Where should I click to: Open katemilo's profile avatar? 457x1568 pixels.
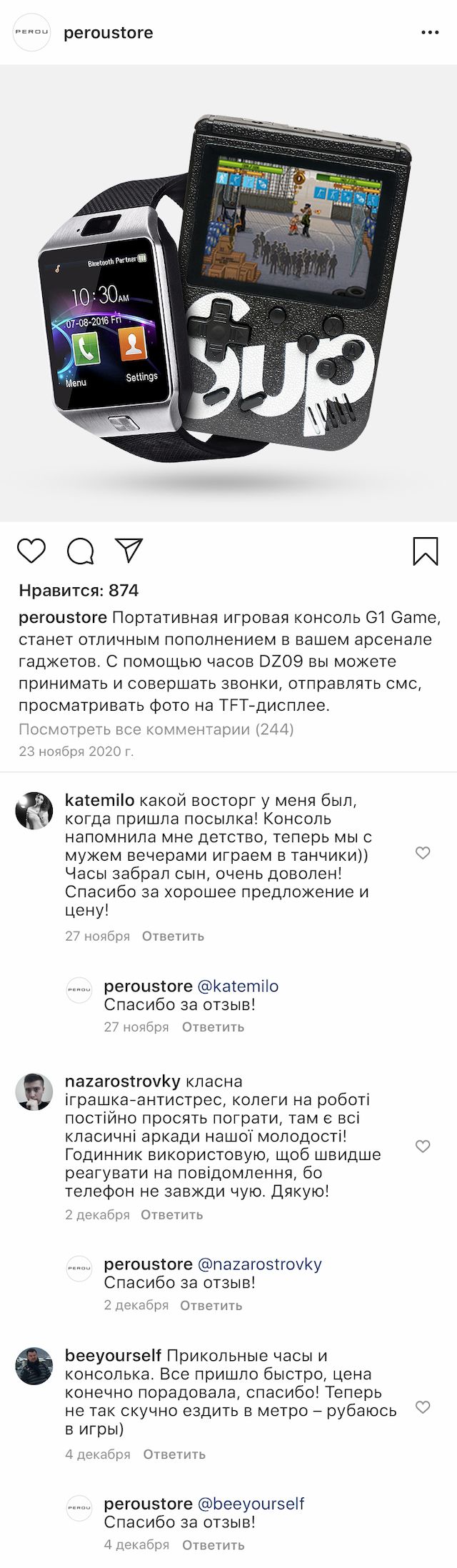pos(34,811)
